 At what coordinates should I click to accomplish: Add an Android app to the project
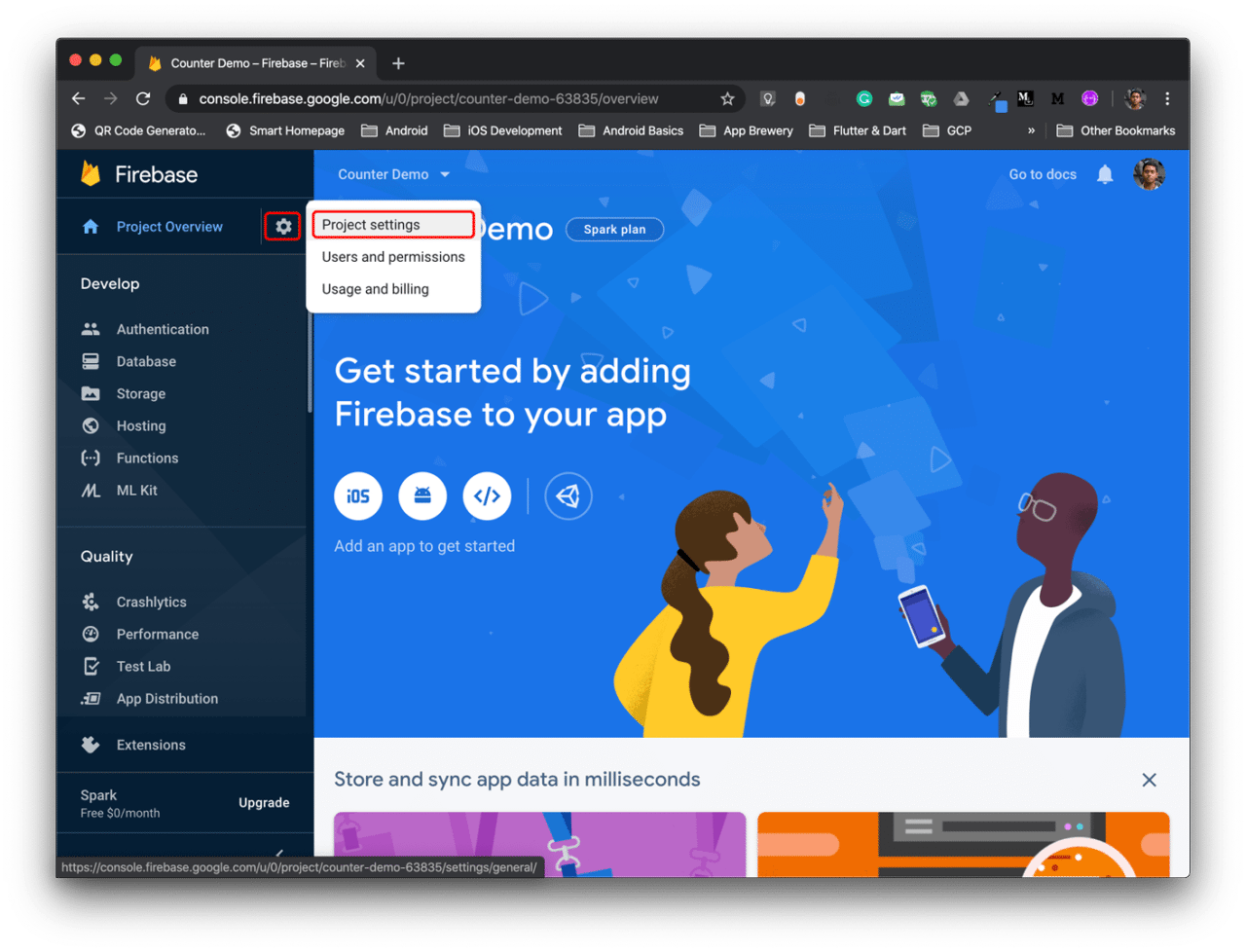point(422,496)
